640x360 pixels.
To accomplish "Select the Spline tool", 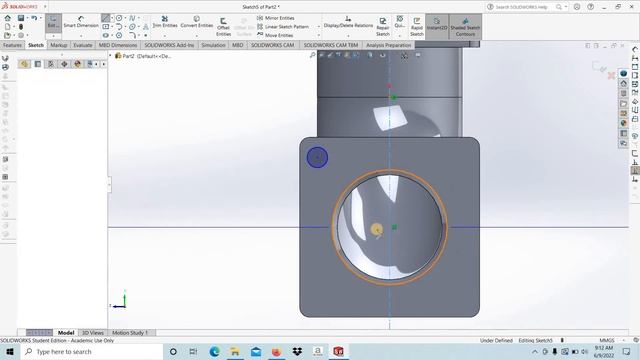I will (x=132, y=18).
